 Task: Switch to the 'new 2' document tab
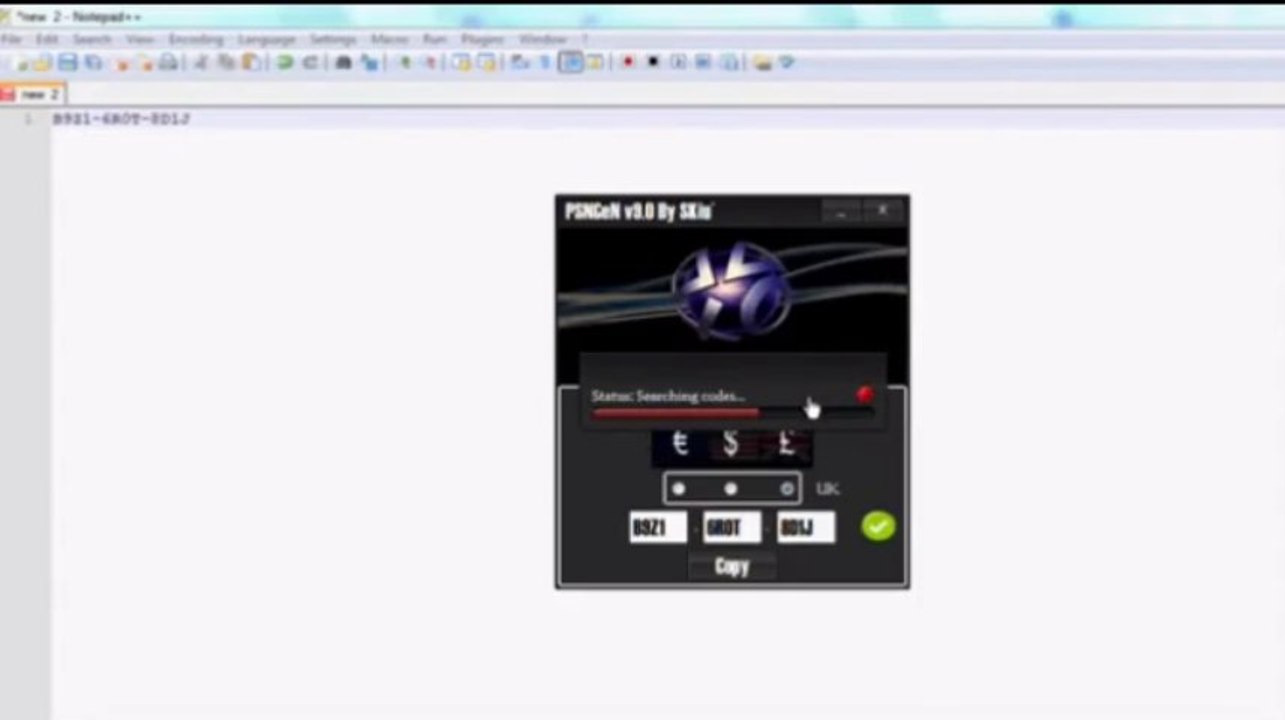[x=33, y=94]
